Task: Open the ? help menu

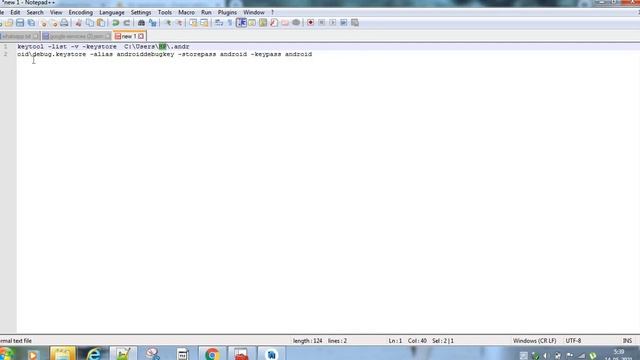Action: tap(272, 13)
